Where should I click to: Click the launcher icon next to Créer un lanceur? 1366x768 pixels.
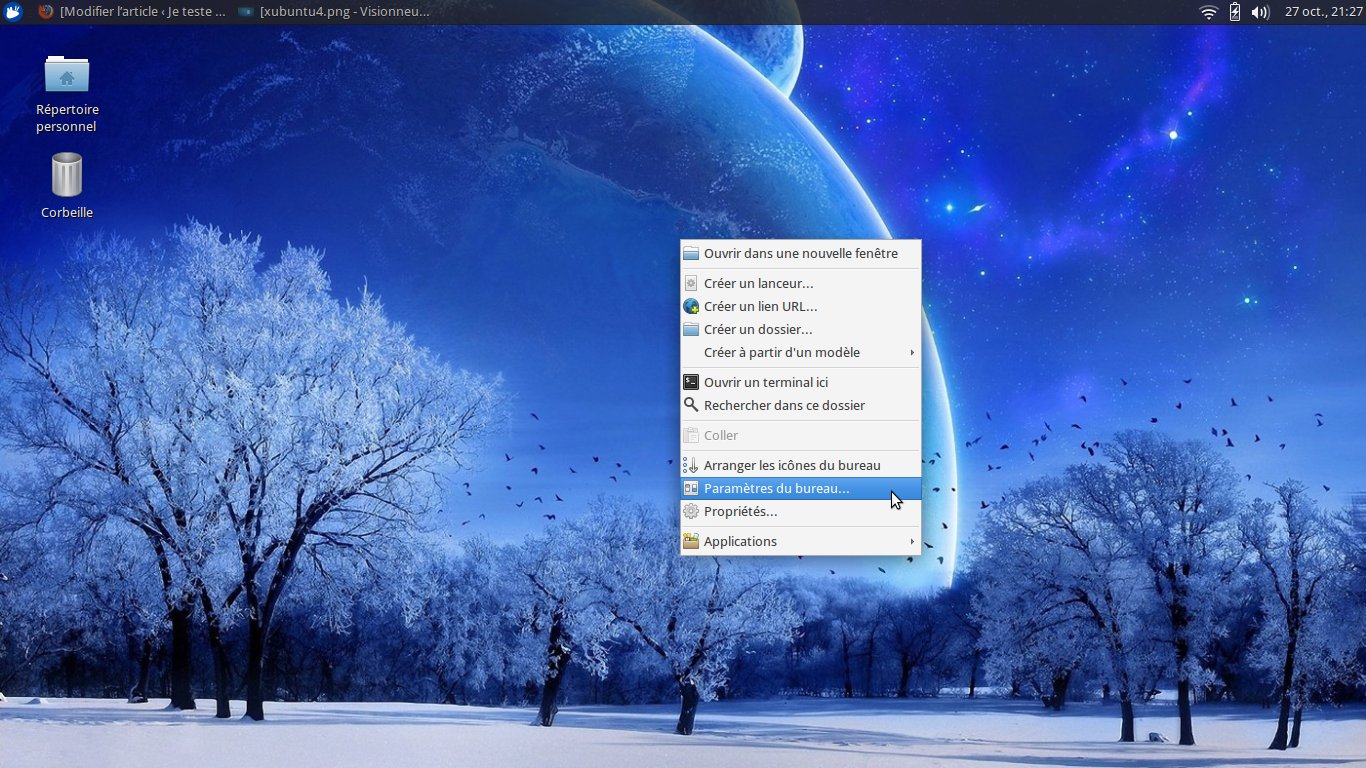click(691, 283)
